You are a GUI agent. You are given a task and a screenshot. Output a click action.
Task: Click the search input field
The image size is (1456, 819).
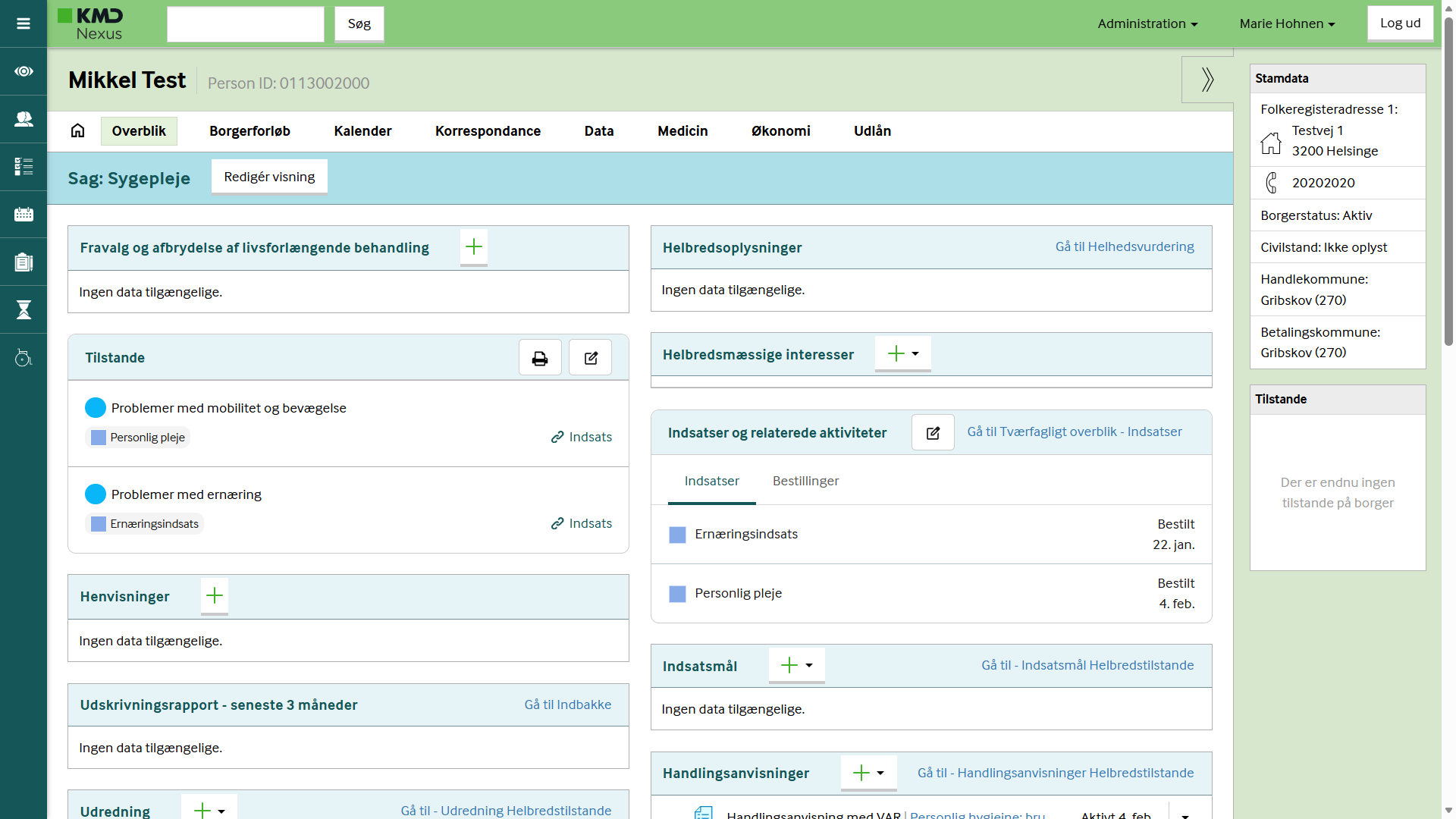[246, 24]
